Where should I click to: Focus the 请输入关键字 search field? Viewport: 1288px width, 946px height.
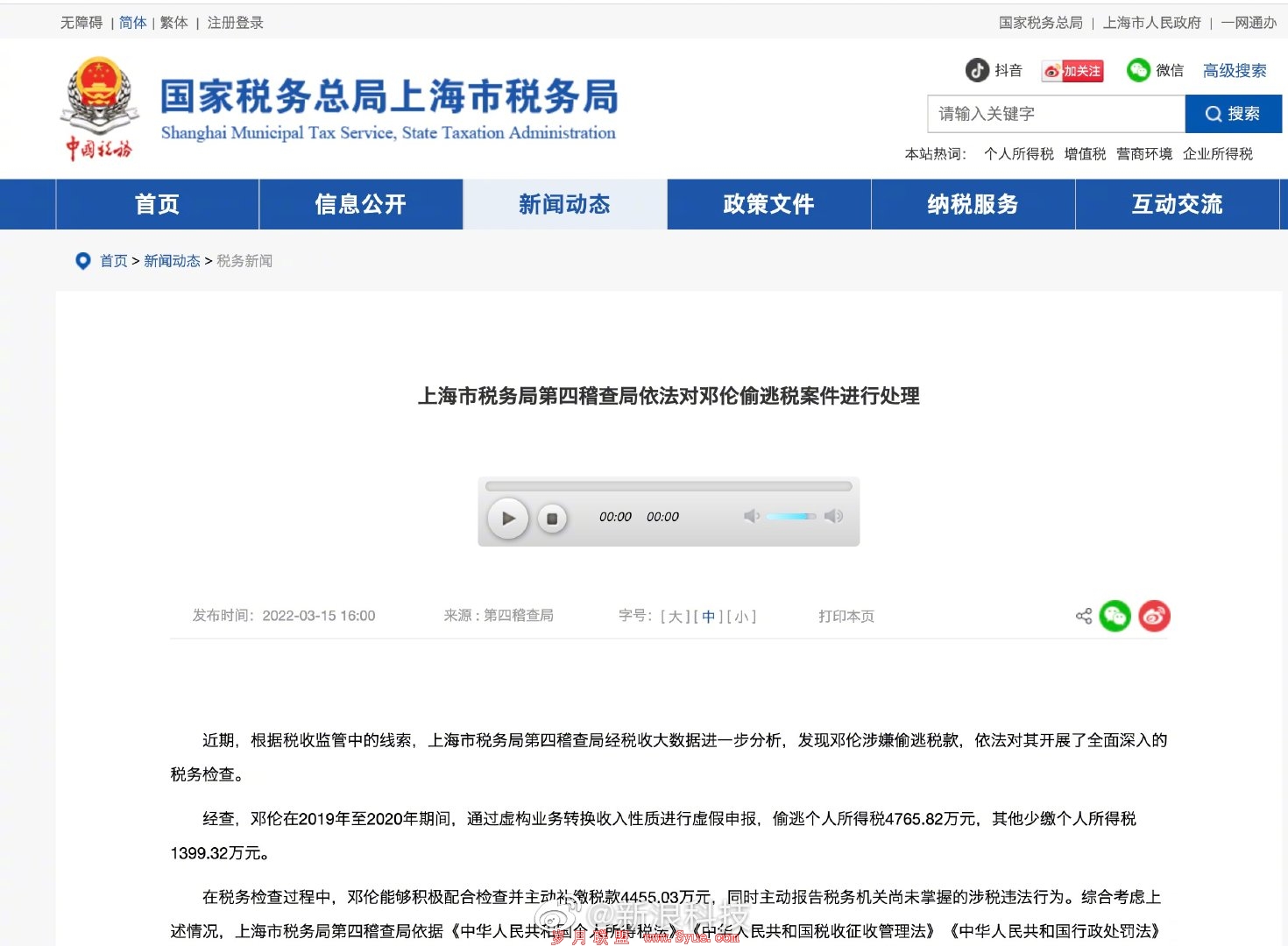[x=1056, y=114]
